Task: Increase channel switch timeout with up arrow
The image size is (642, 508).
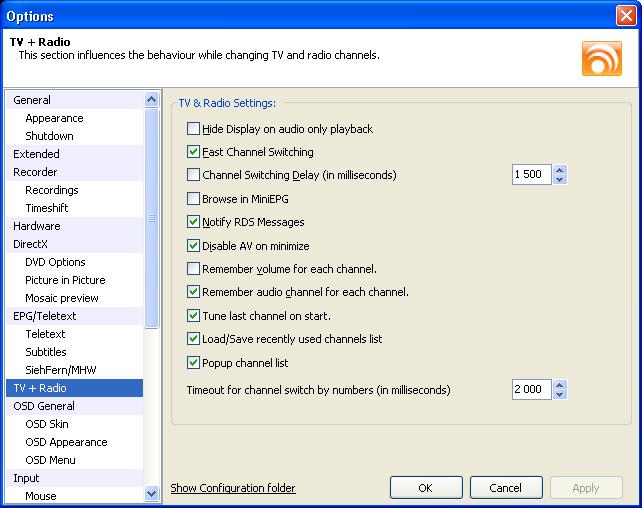Action: click(559, 385)
